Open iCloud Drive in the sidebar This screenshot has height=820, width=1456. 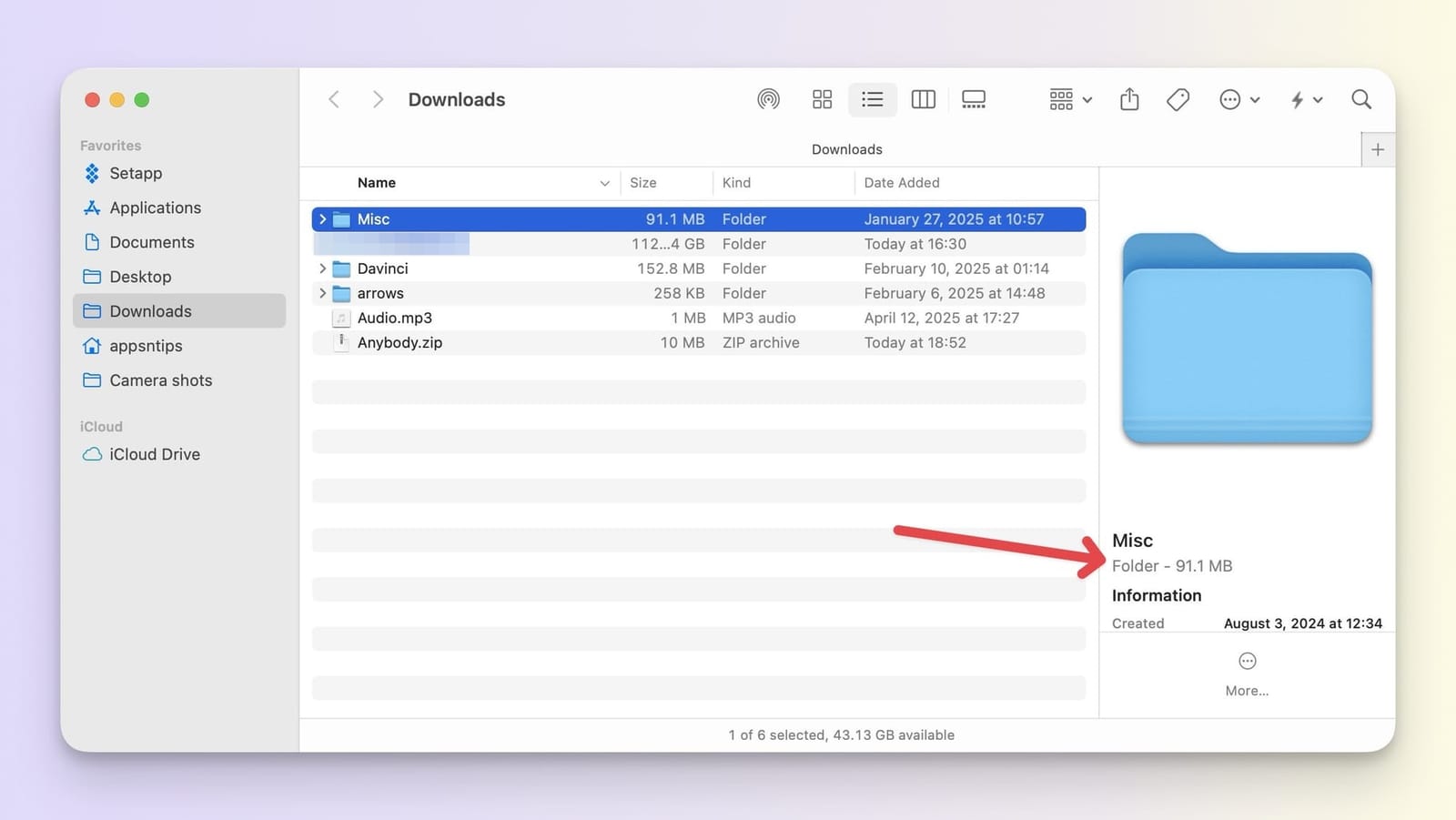(x=155, y=454)
